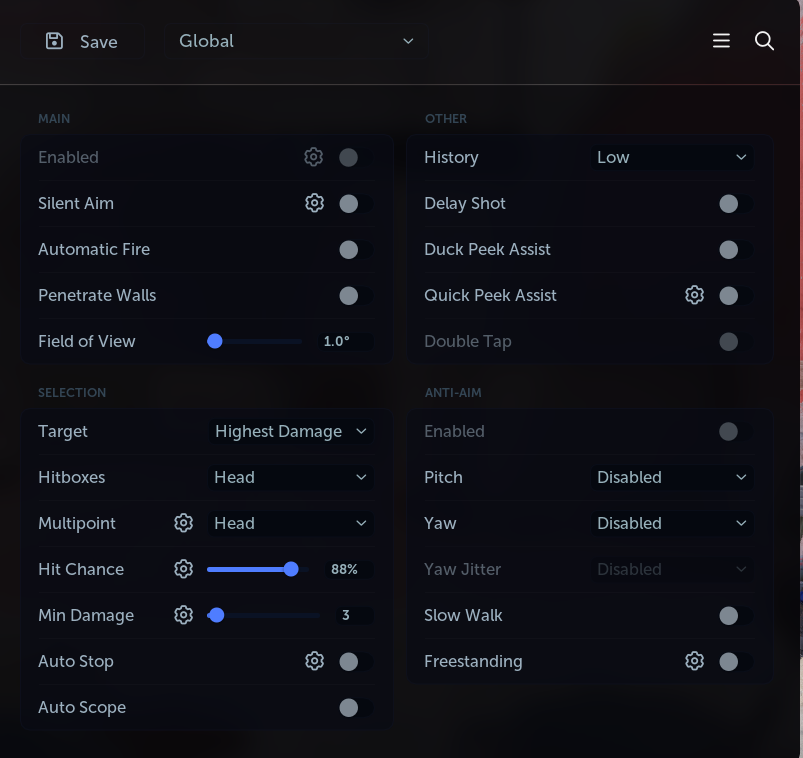Turn on Delay Shot toggle

736,203
